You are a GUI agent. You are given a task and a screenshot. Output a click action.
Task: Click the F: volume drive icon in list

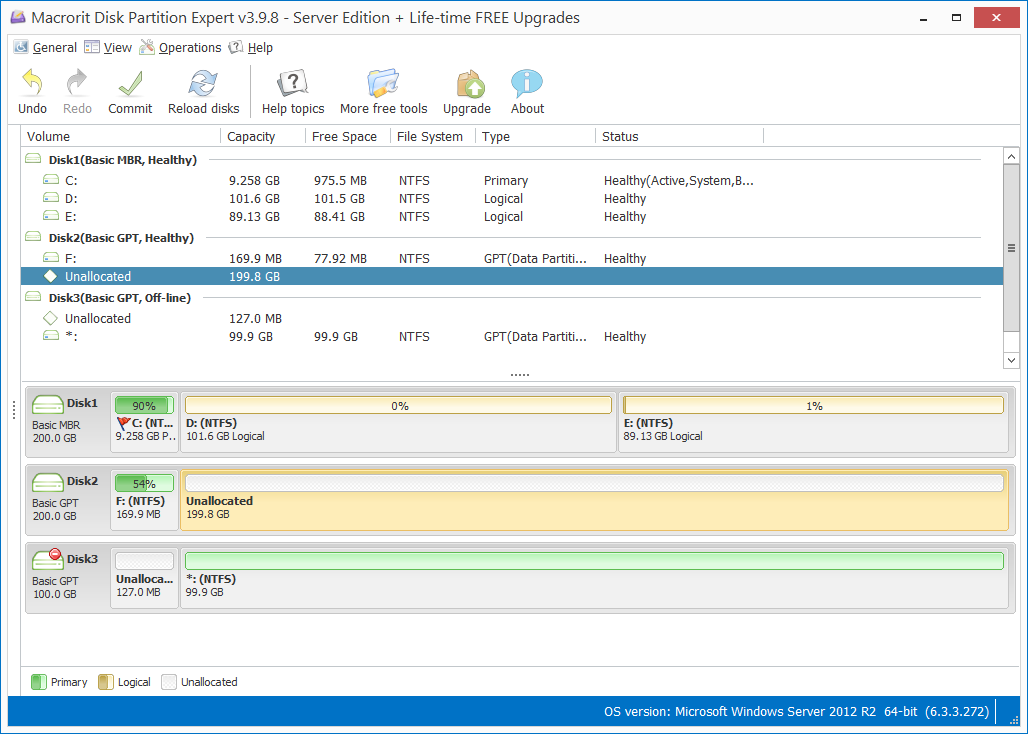point(50,258)
